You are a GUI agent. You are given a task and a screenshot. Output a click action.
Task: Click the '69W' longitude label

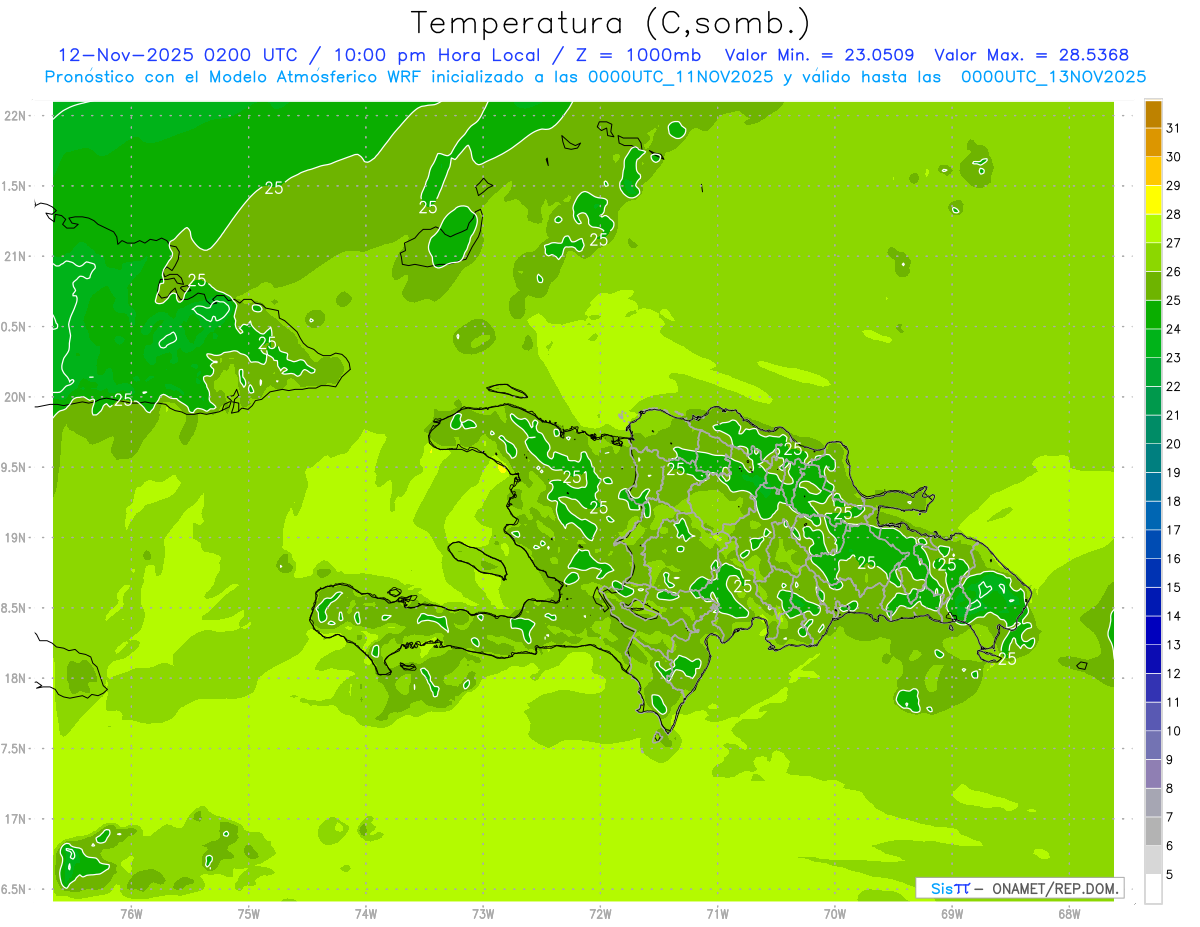951,913
